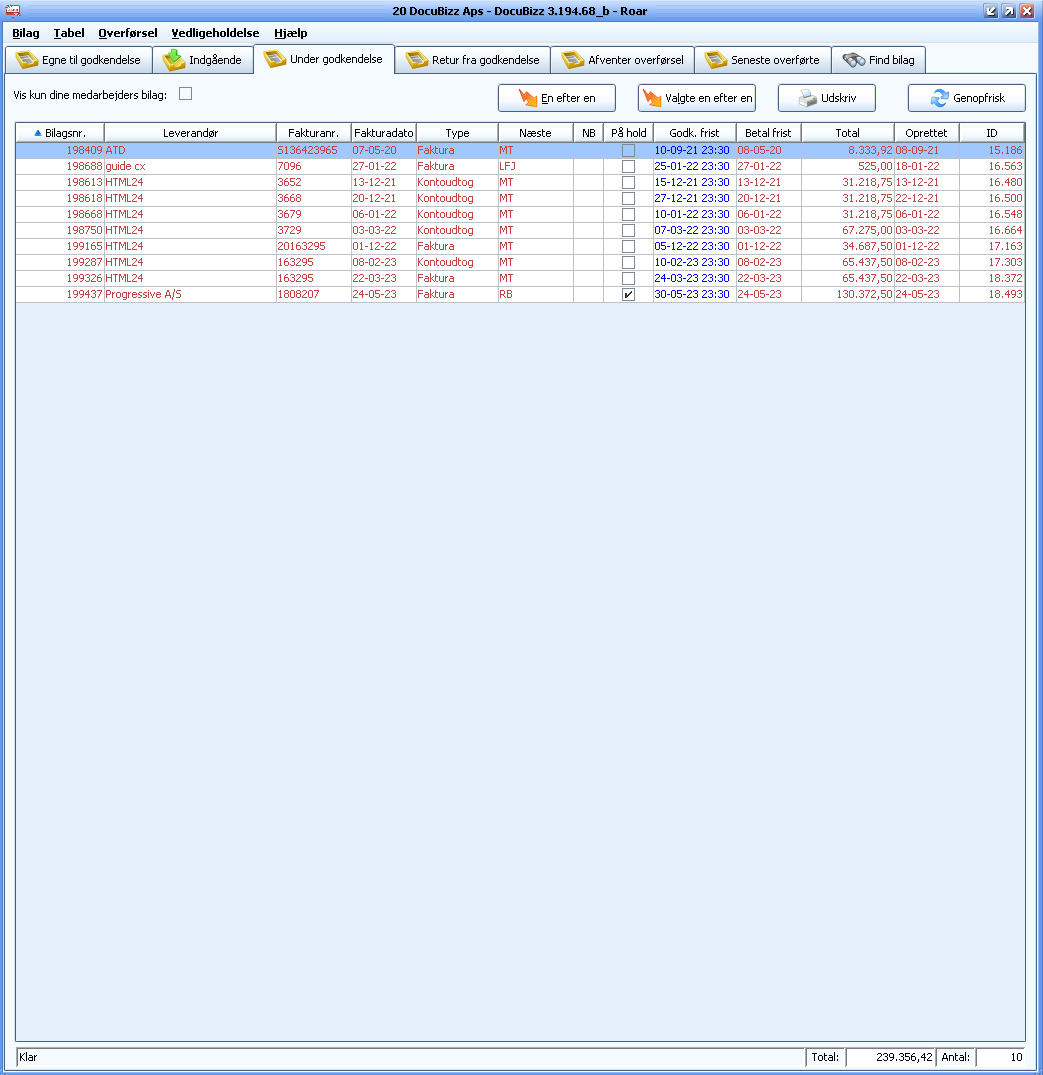Uncheck På hold for Progressive A/S row
The width and height of the screenshot is (1043, 1075).
click(628, 295)
